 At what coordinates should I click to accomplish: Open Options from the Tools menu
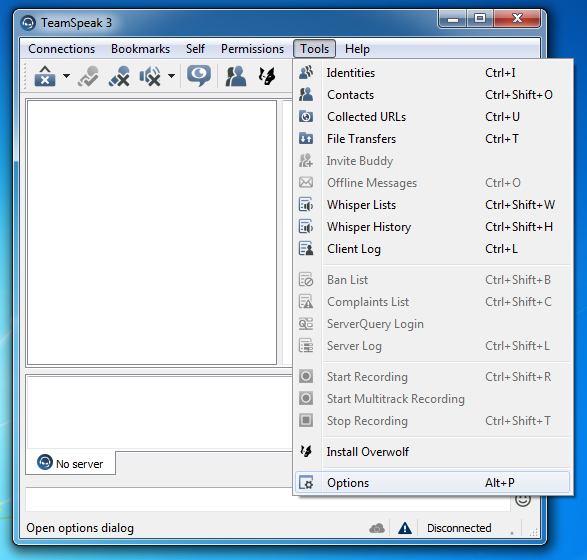coord(432,483)
